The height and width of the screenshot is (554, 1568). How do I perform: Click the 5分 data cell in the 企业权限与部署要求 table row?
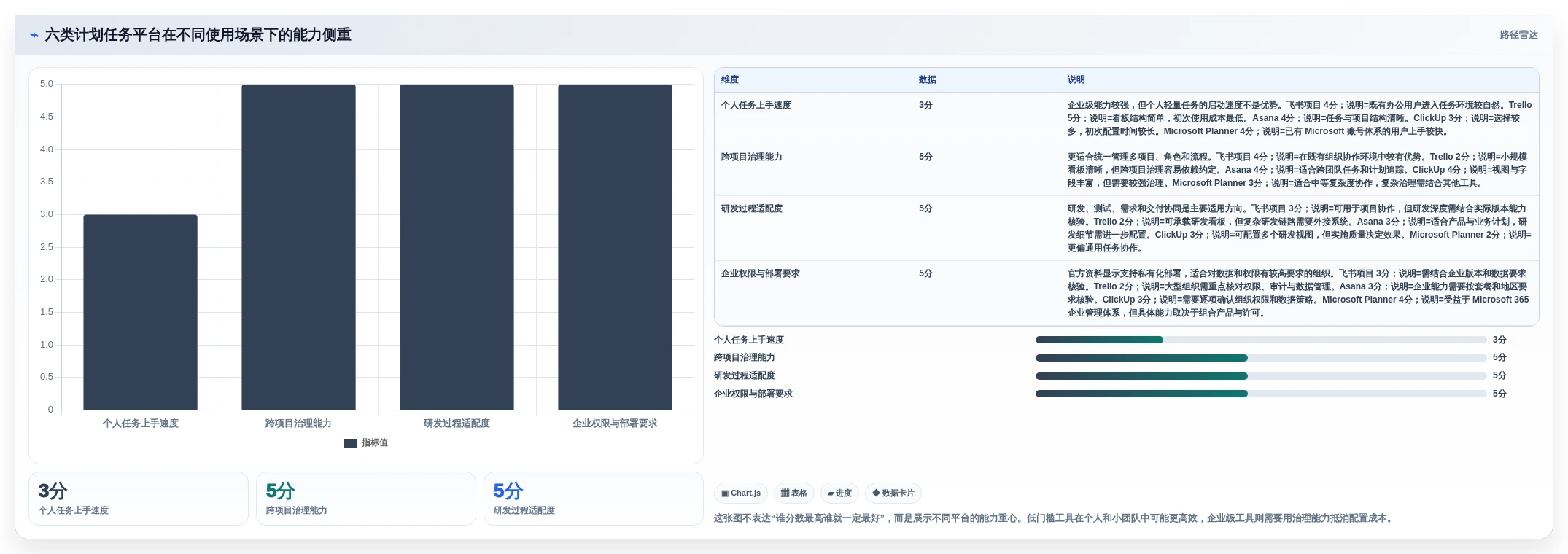click(x=925, y=273)
